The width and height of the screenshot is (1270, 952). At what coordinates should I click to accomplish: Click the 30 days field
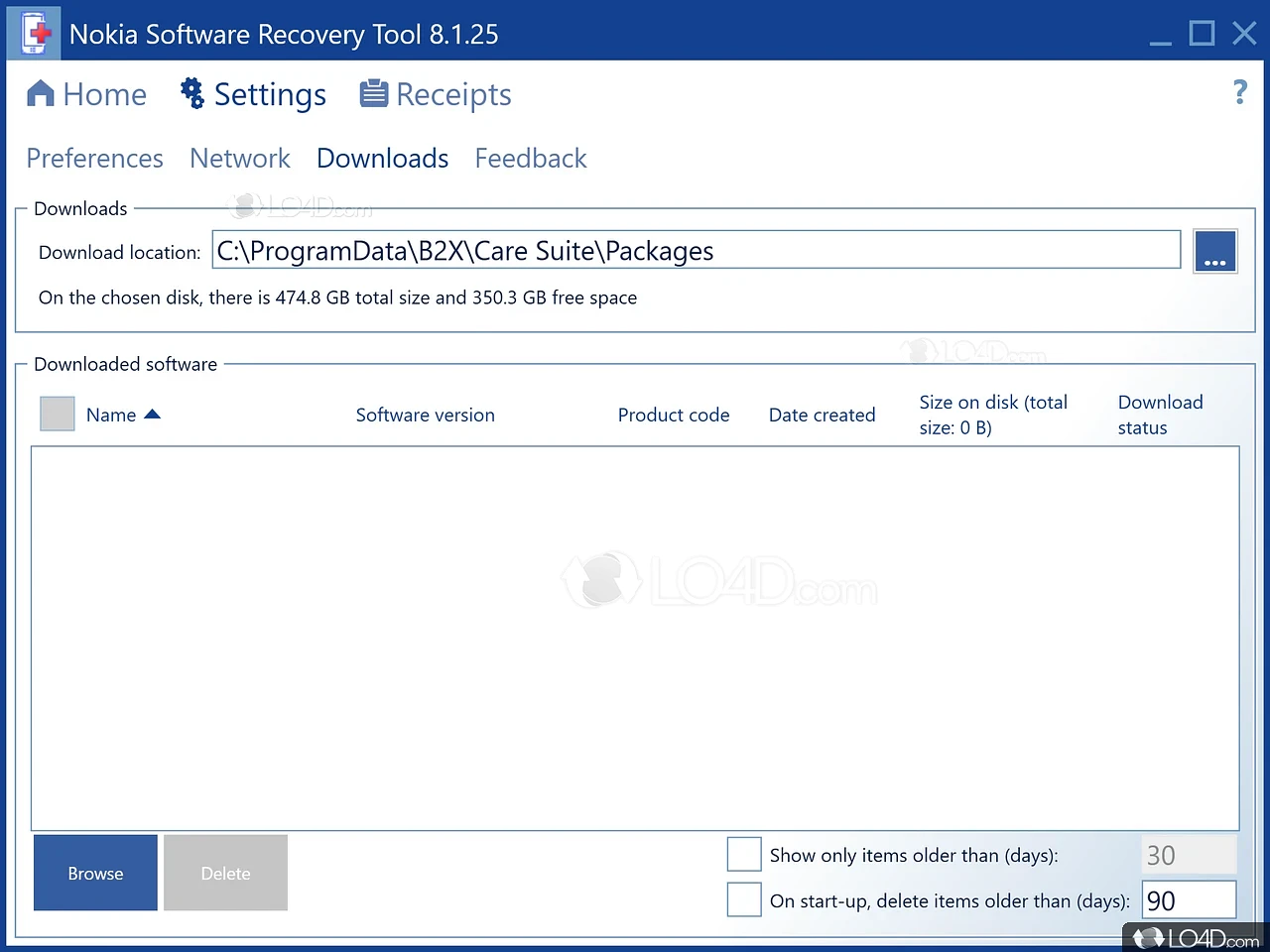click(1190, 855)
